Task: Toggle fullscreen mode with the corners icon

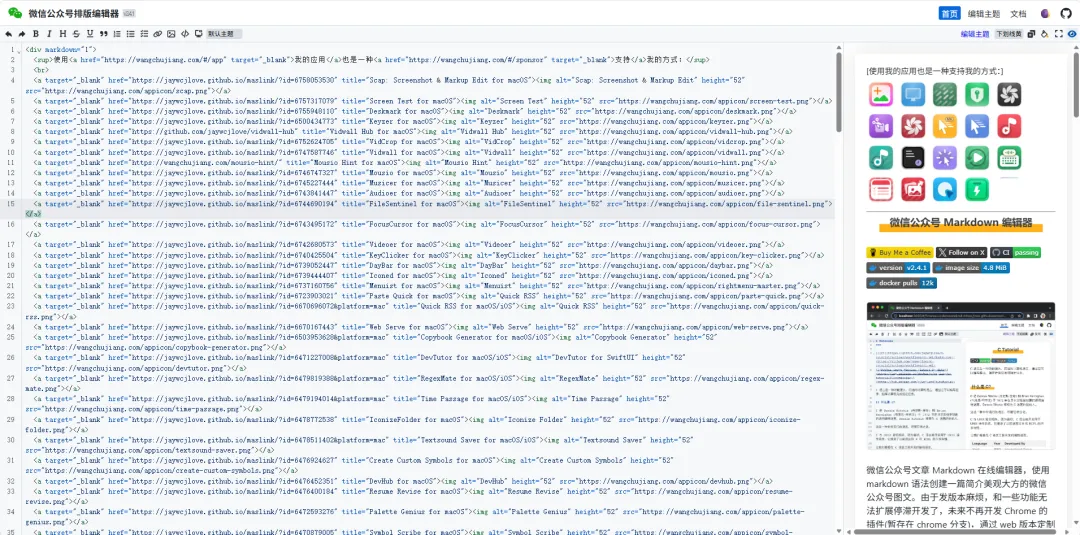Action: tap(1059, 34)
